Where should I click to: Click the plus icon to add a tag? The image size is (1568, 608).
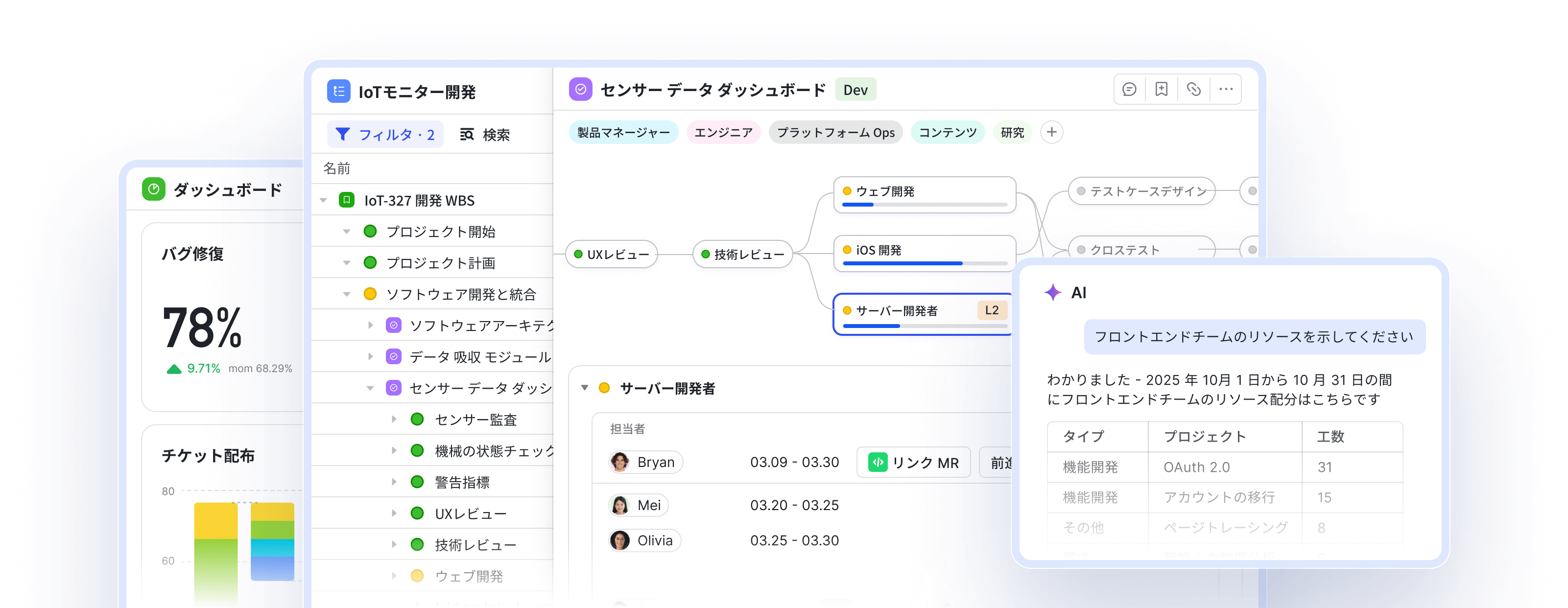(x=1051, y=132)
